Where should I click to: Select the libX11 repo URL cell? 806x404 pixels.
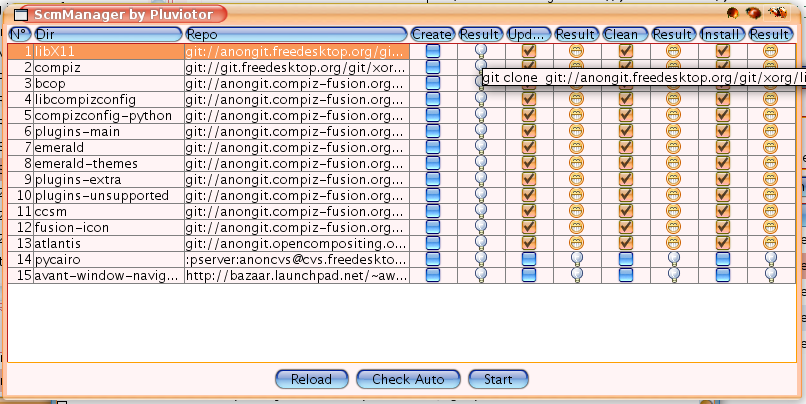coord(297,51)
